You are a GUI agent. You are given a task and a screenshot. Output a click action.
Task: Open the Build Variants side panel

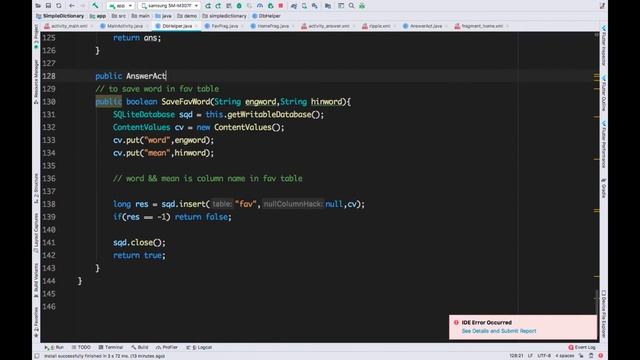[x=36, y=280]
